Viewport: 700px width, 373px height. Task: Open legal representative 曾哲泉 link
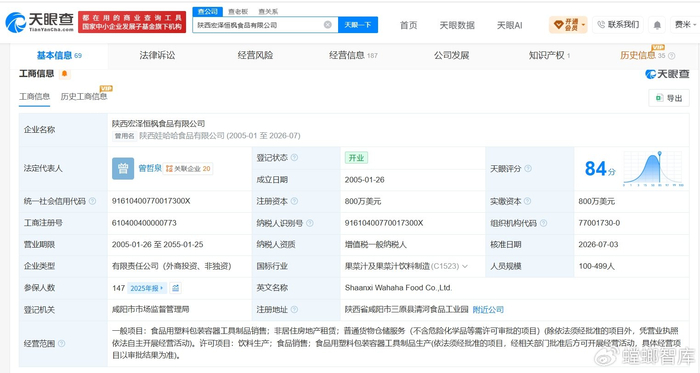(150, 168)
